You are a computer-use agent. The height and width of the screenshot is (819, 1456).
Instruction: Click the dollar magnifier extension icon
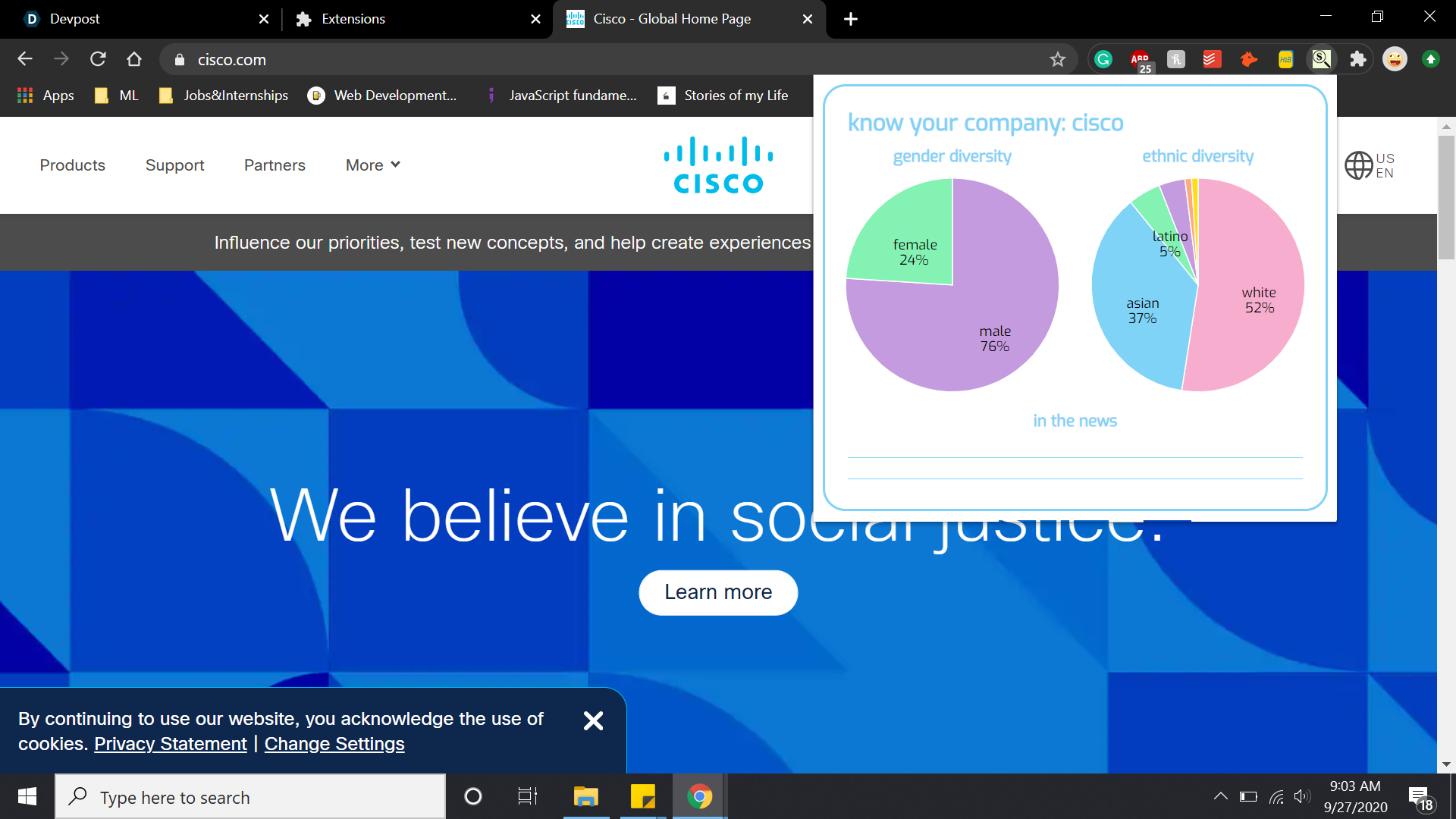click(1322, 59)
